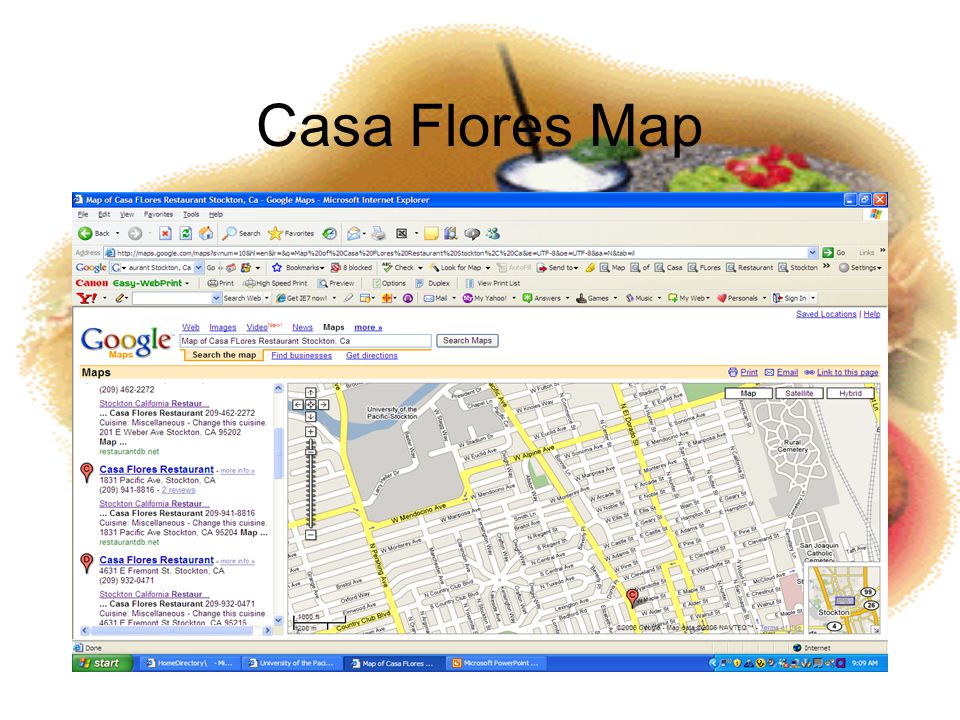Viewport: 960px width, 720px height.
Task: Expand the Google toolbar search box dropdown
Action: point(198,268)
